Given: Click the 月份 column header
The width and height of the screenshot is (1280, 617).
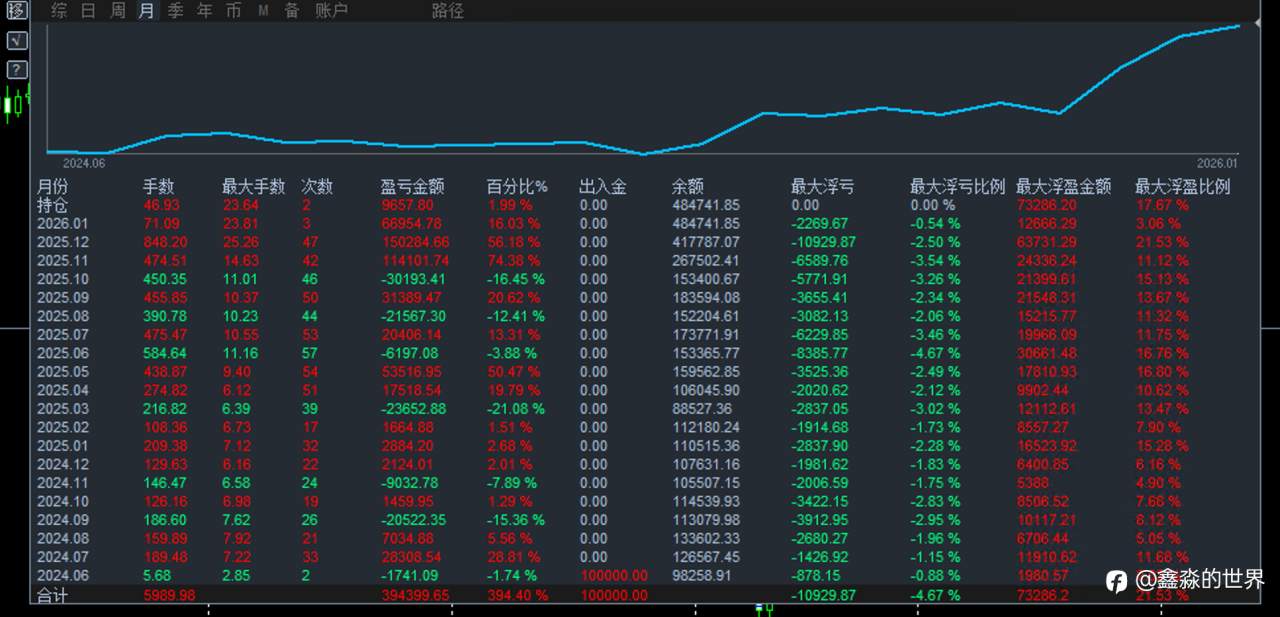Looking at the screenshot, I should 53,187.
